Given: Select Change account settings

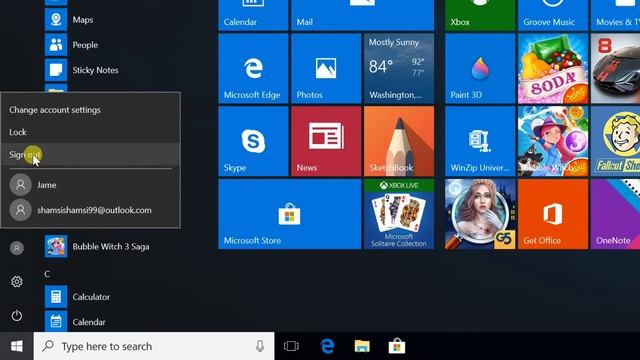Looking at the screenshot, I should [x=90, y=110].
